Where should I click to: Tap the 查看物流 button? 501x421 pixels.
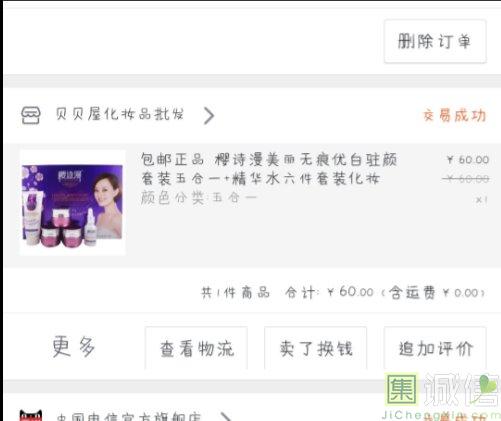pos(196,348)
